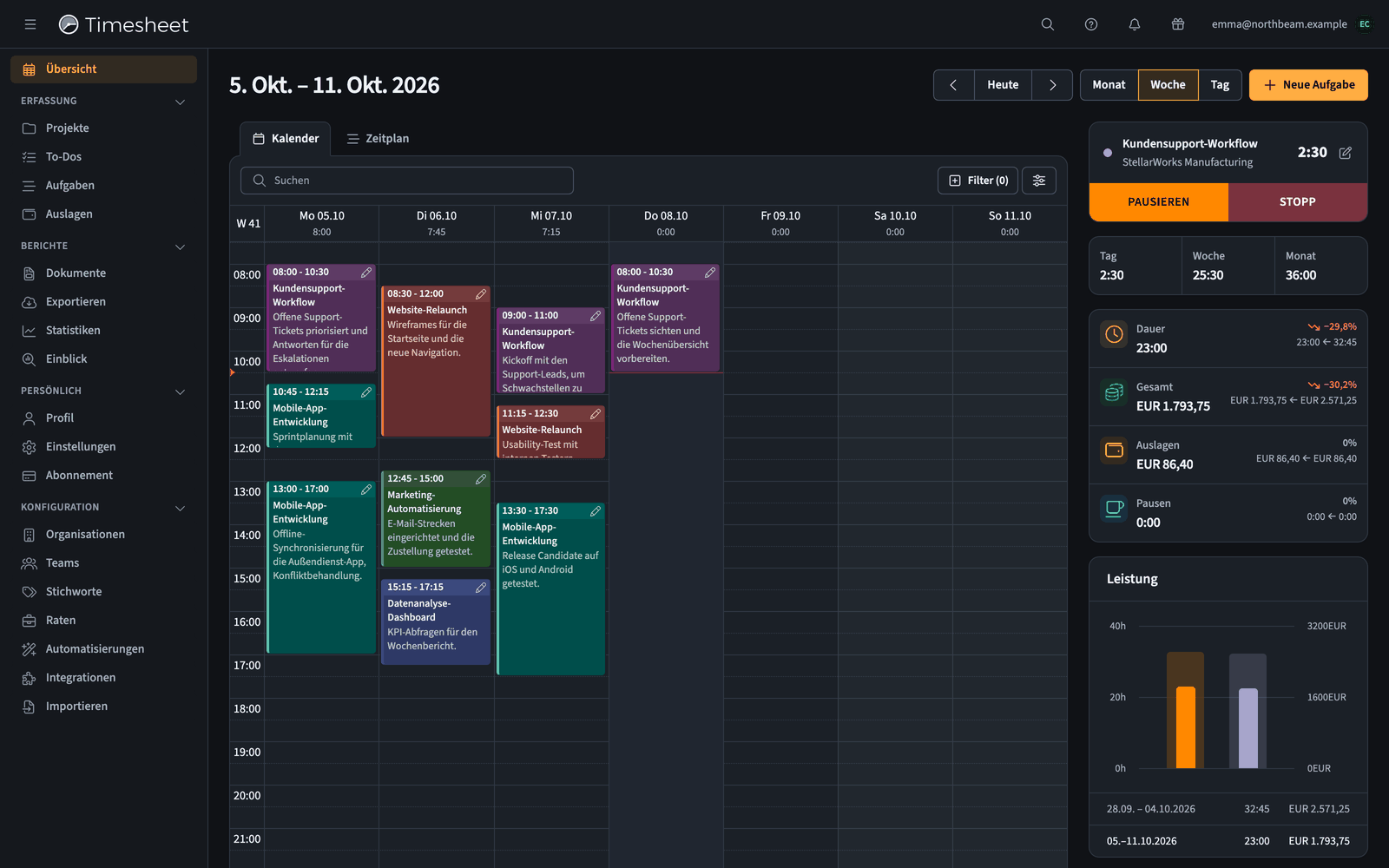Switch to the Zeitplan tab

378,139
